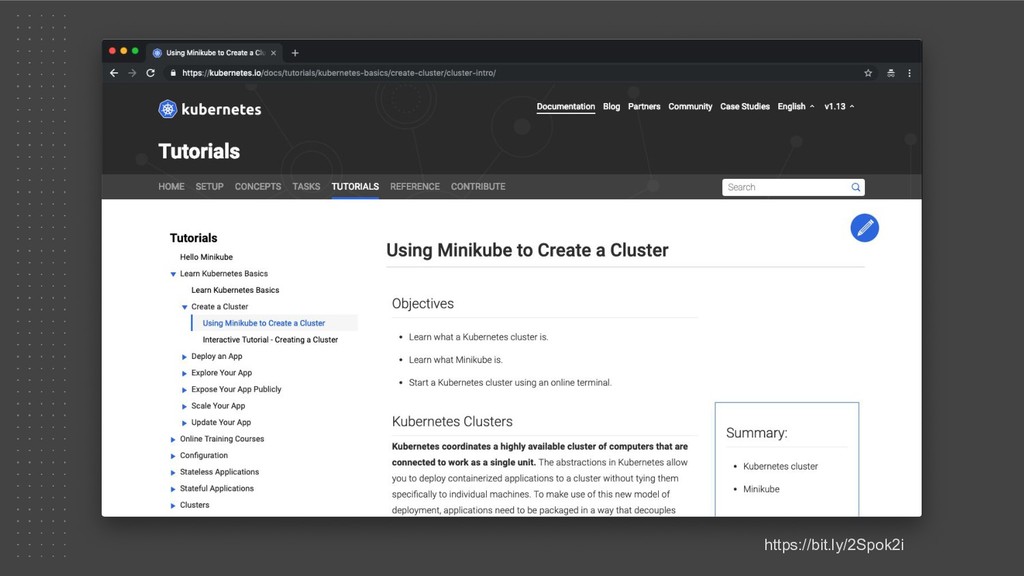Switch to the REFERENCE section tab
This screenshot has width=1024, height=576.
pos(415,187)
